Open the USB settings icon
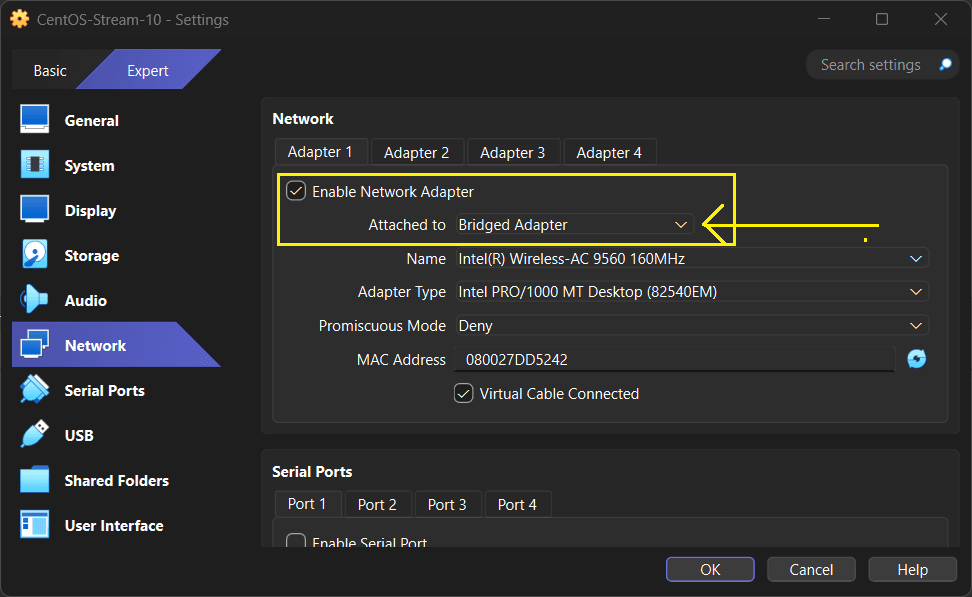 click(35, 435)
